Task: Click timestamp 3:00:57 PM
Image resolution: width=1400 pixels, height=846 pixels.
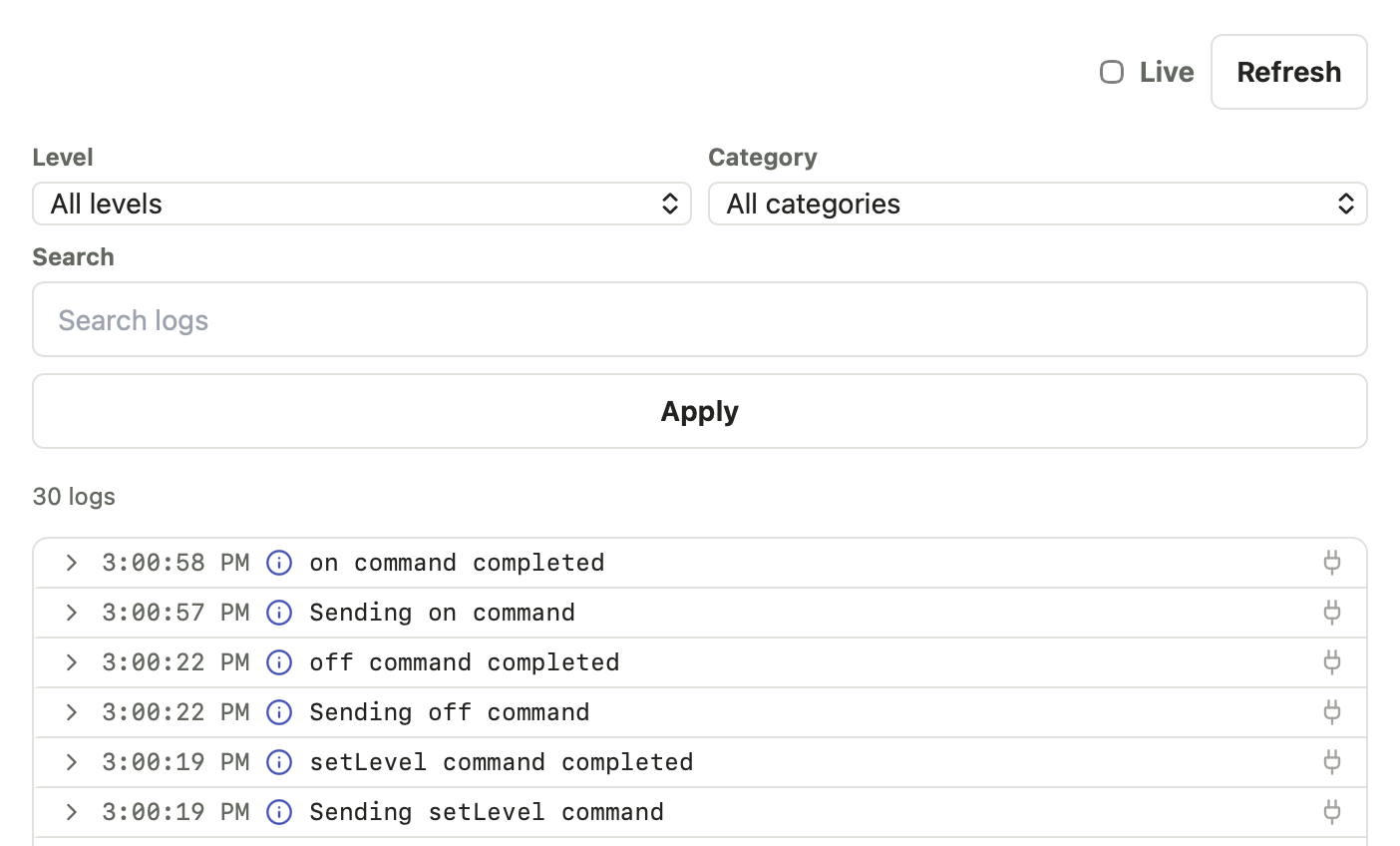Action: [175, 613]
